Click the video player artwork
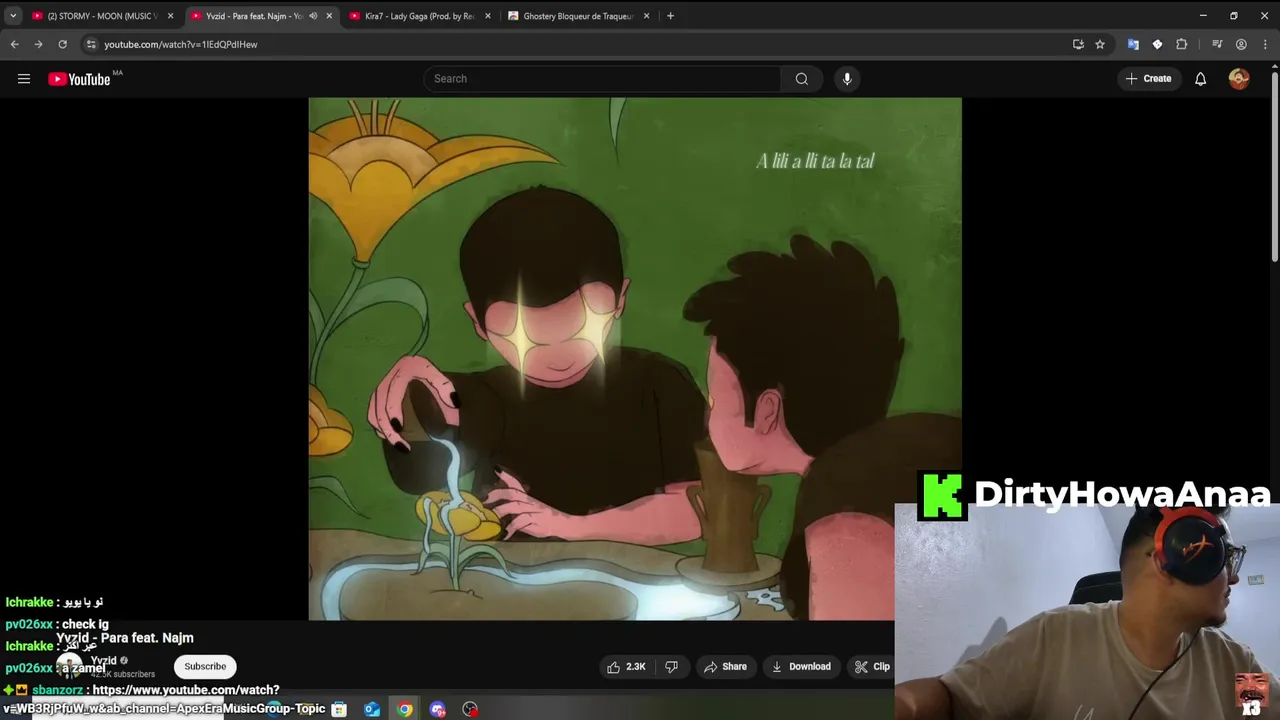The height and width of the screenshot is (720, 1280). (635, 359)
